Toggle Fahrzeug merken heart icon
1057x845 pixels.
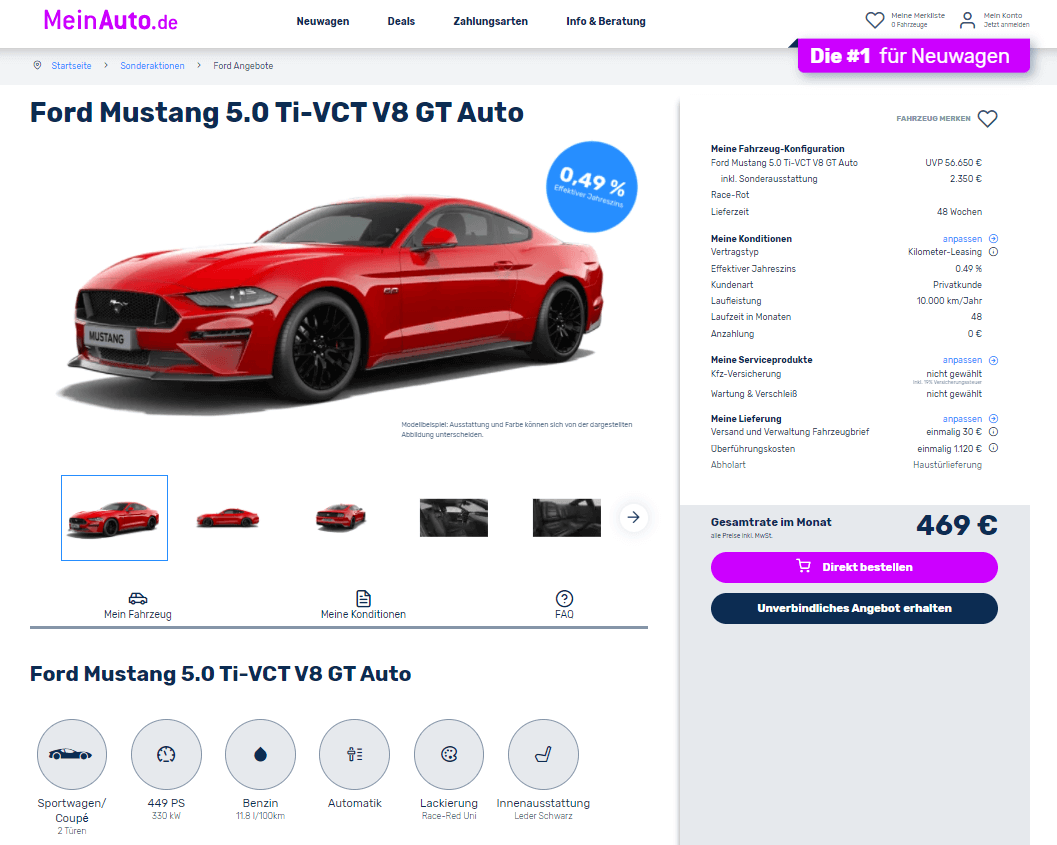coord(988,119)
